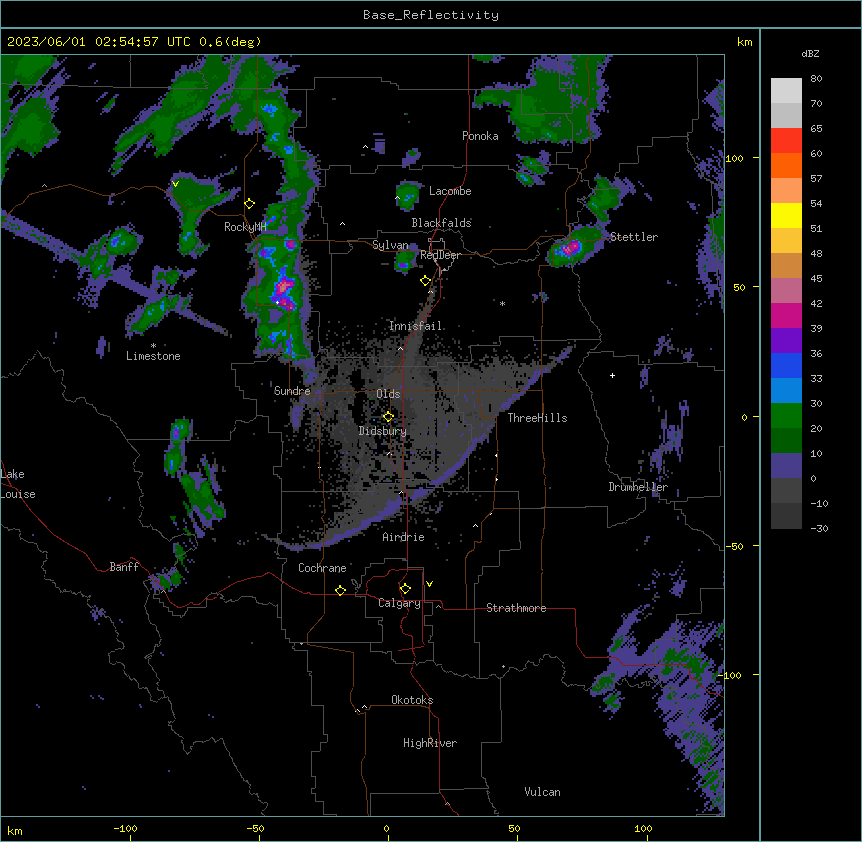Click the Airdrie city label
The image size is (862, 842).
[403, 537]
